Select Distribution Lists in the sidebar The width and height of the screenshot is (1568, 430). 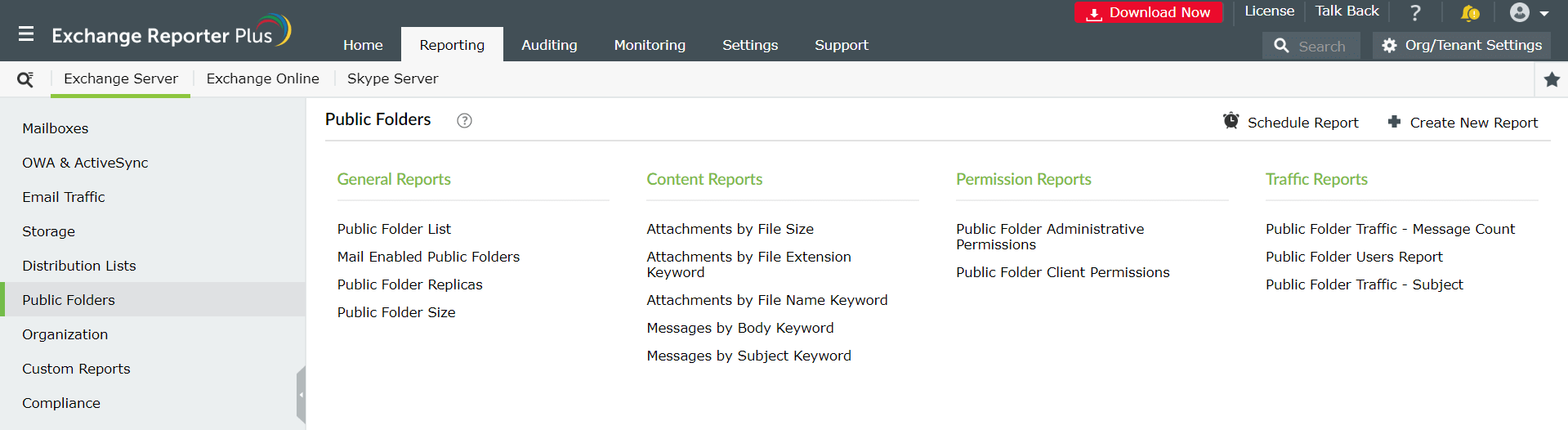click(79, 266)
